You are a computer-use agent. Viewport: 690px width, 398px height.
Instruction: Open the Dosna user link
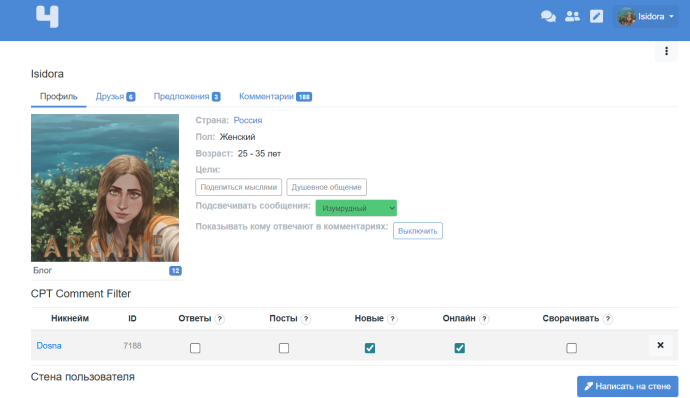pyautogui.click(x=49, y=346)
